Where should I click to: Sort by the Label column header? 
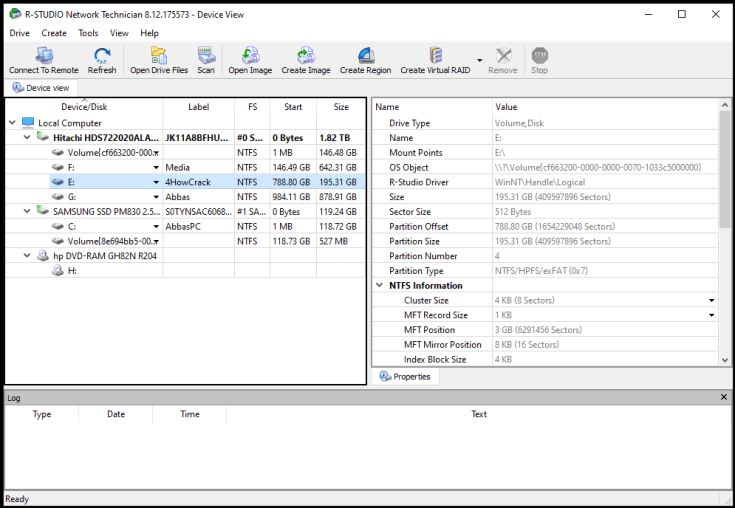tap(199, 107)
